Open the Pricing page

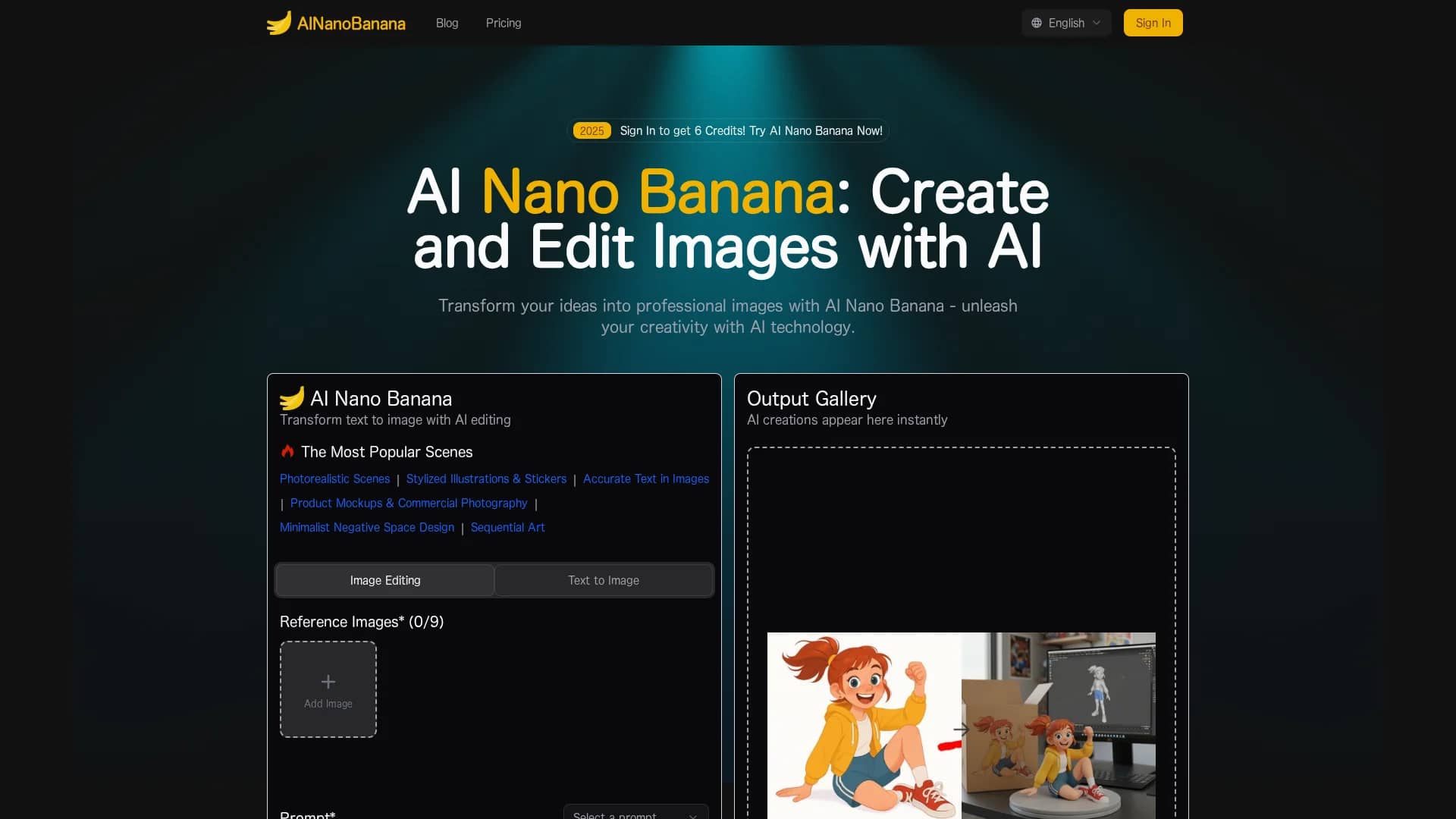[x=504, y=23]
